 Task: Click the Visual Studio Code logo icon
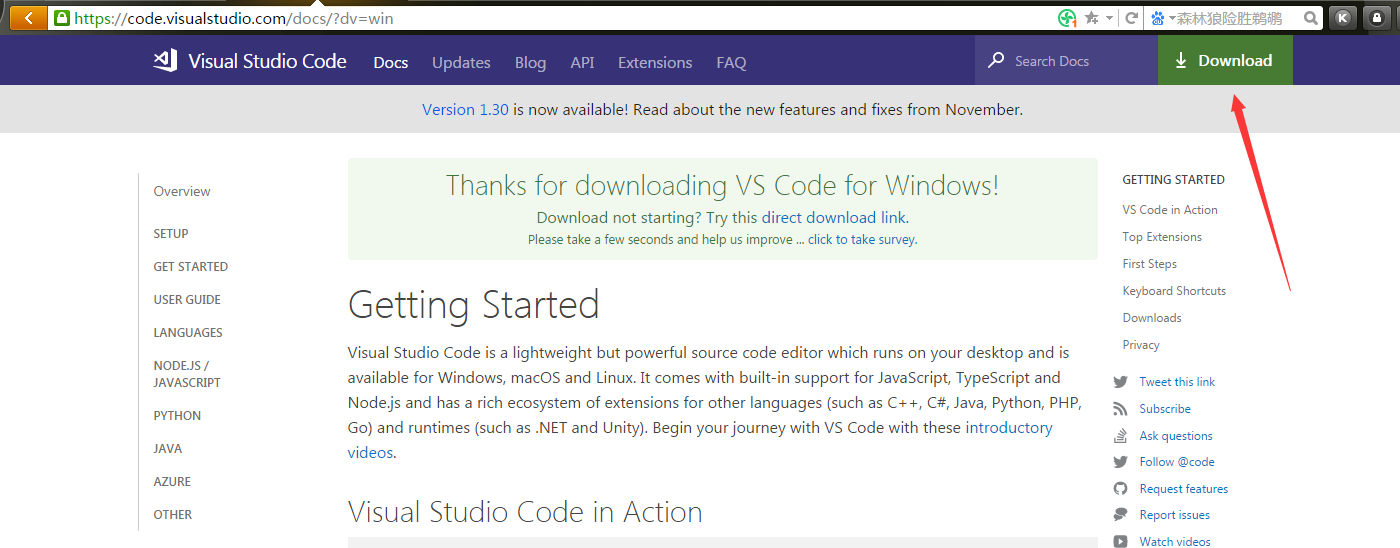pyautogui.click(x=165, y=61)
